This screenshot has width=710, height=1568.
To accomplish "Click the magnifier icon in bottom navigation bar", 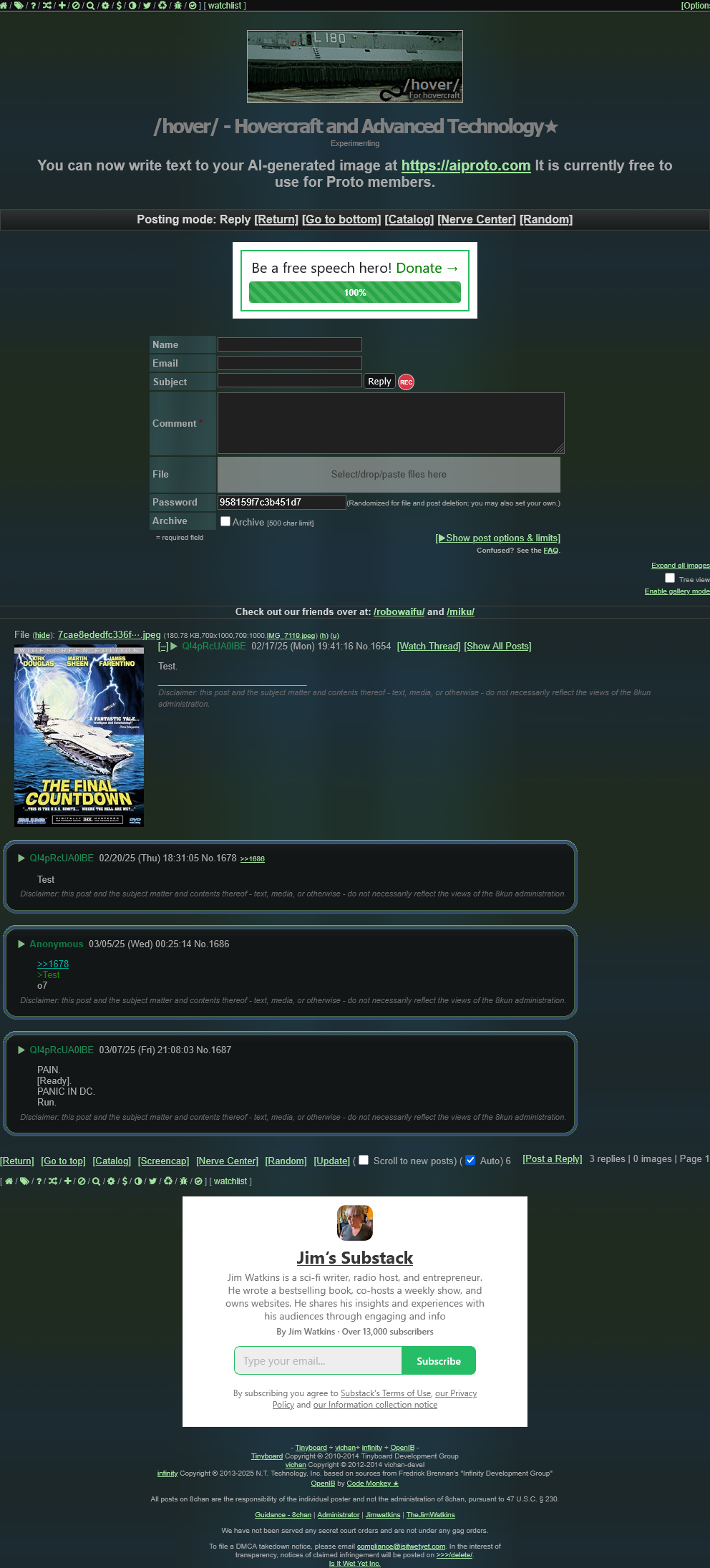I will 96,1181.
